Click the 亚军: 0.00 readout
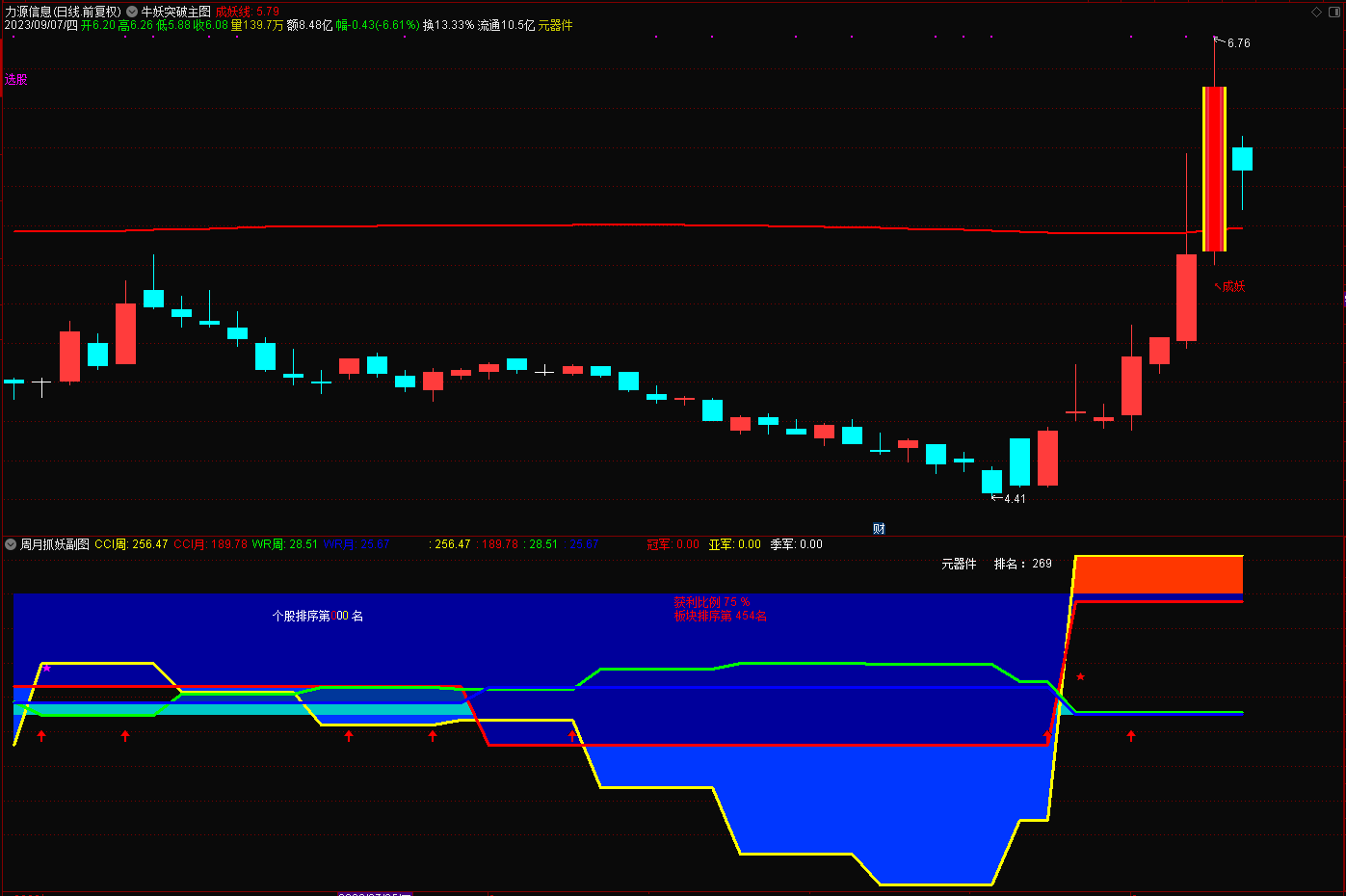 coord(735,544)
